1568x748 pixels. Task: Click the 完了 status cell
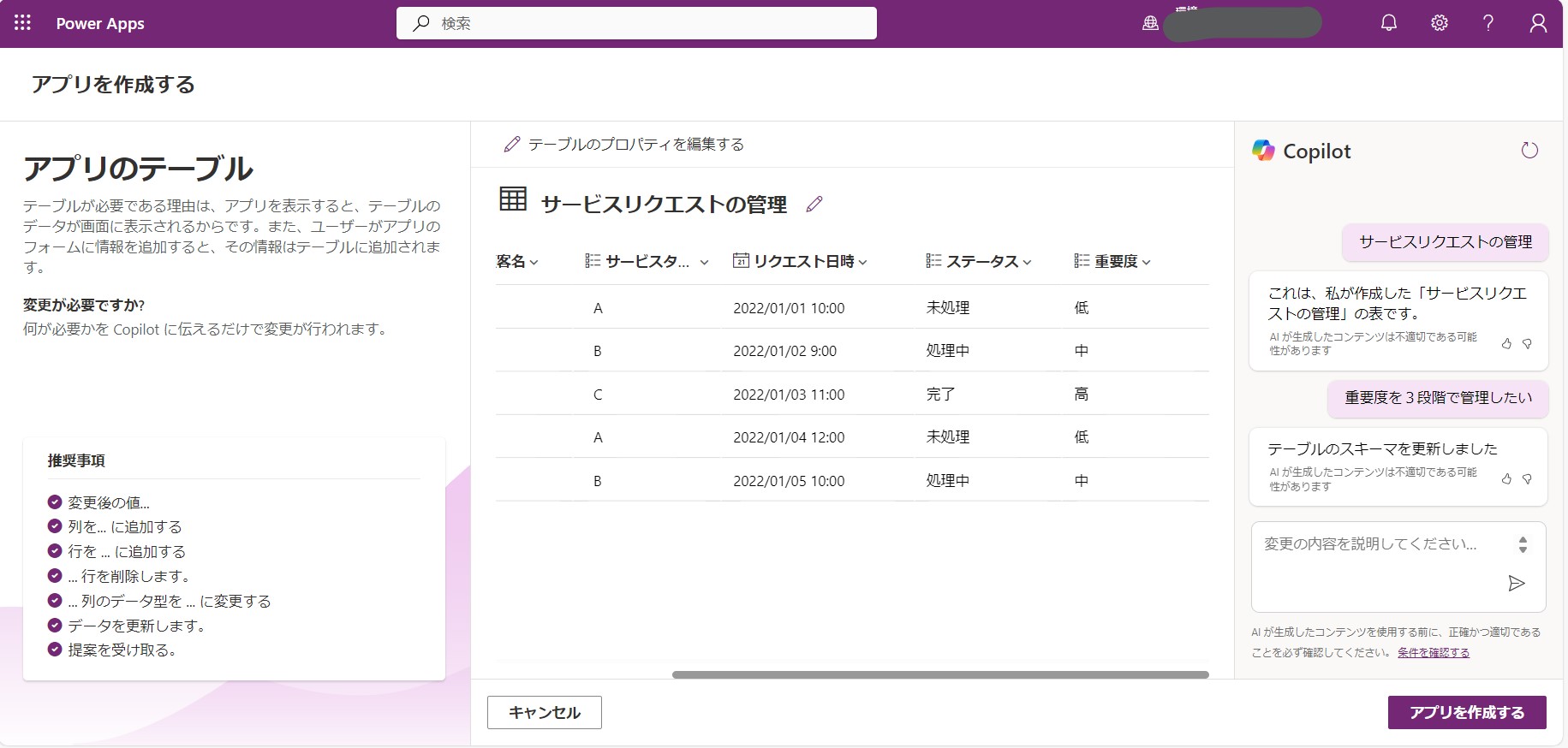pos(940,394)
